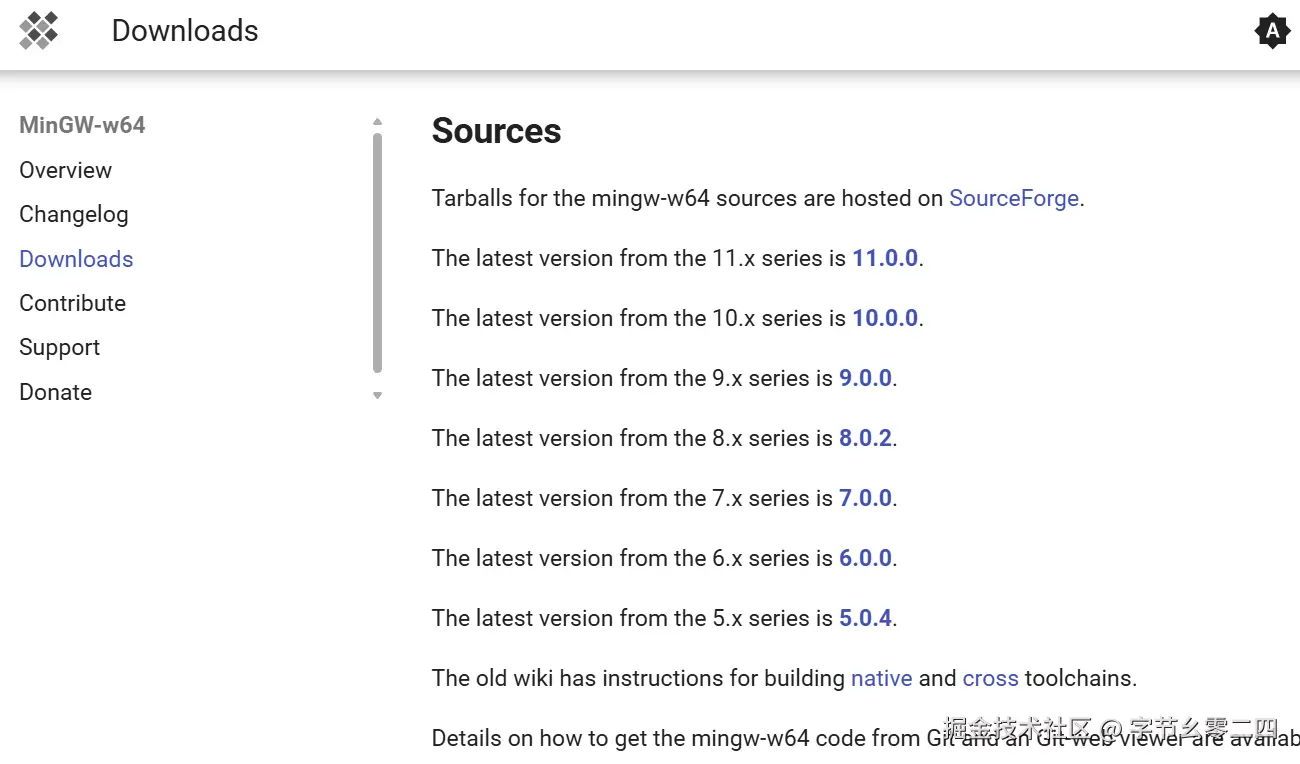Click the sidebar scroll down arrow

(377, 395)
